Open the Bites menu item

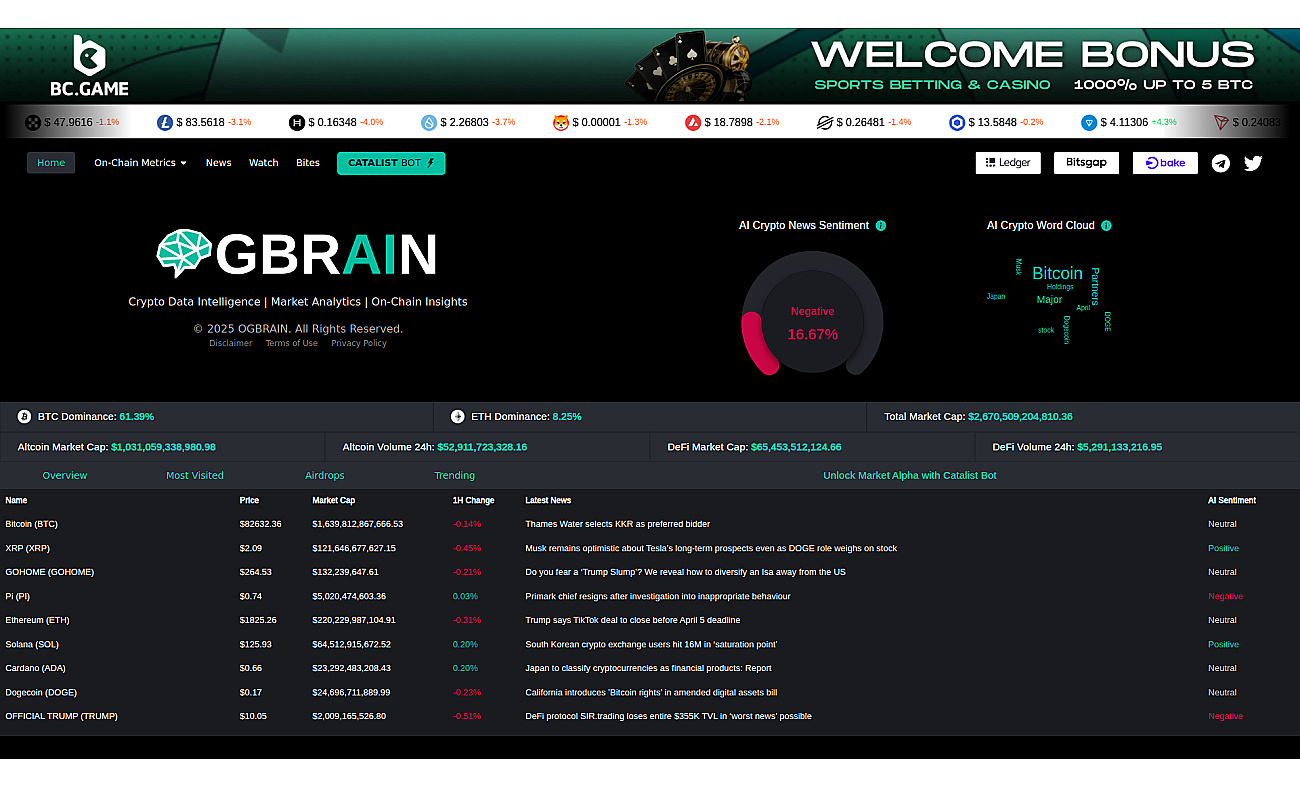point(308,163)
